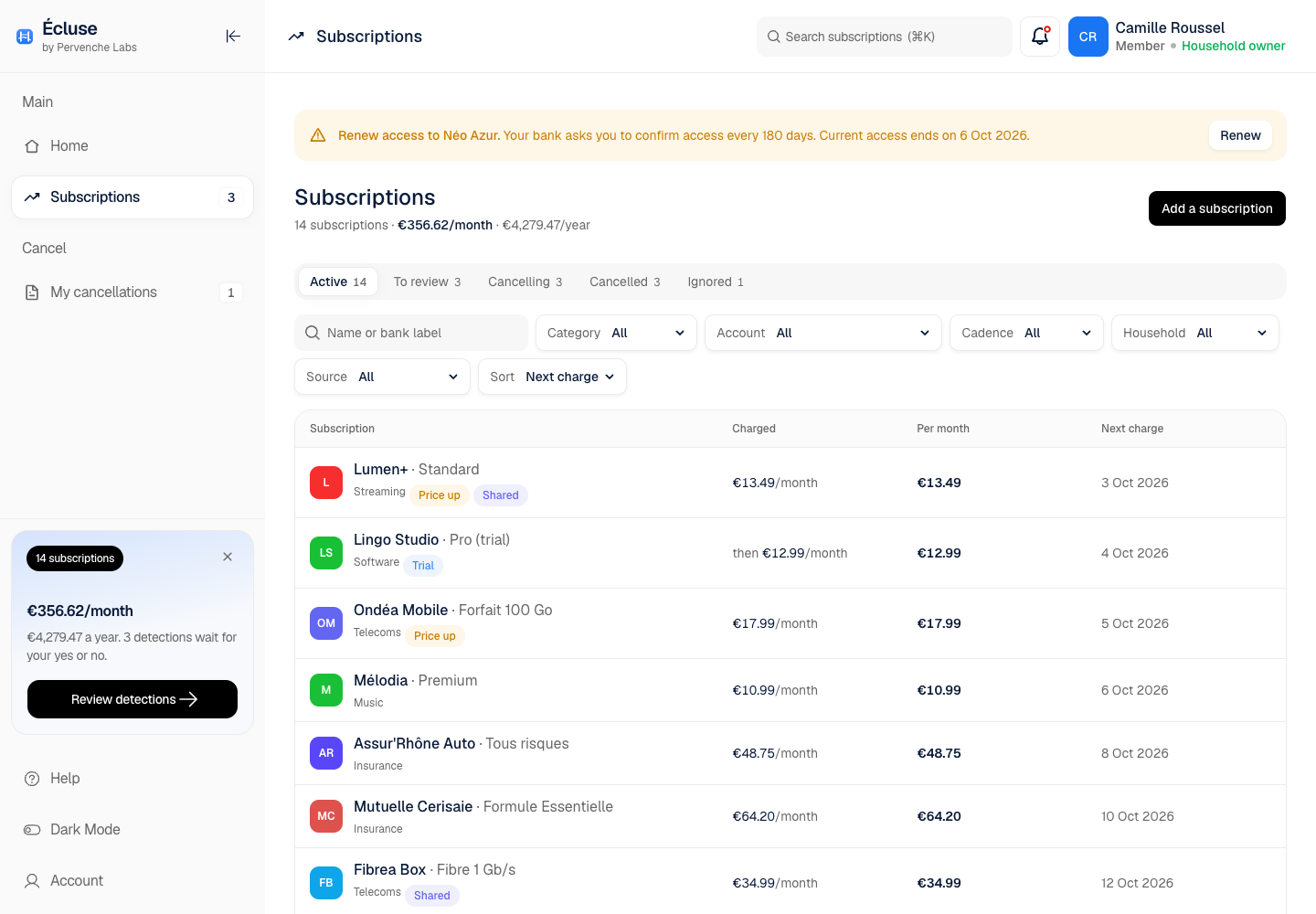Click the Ondéa Mobile OM icon

(x=326, y=623)
